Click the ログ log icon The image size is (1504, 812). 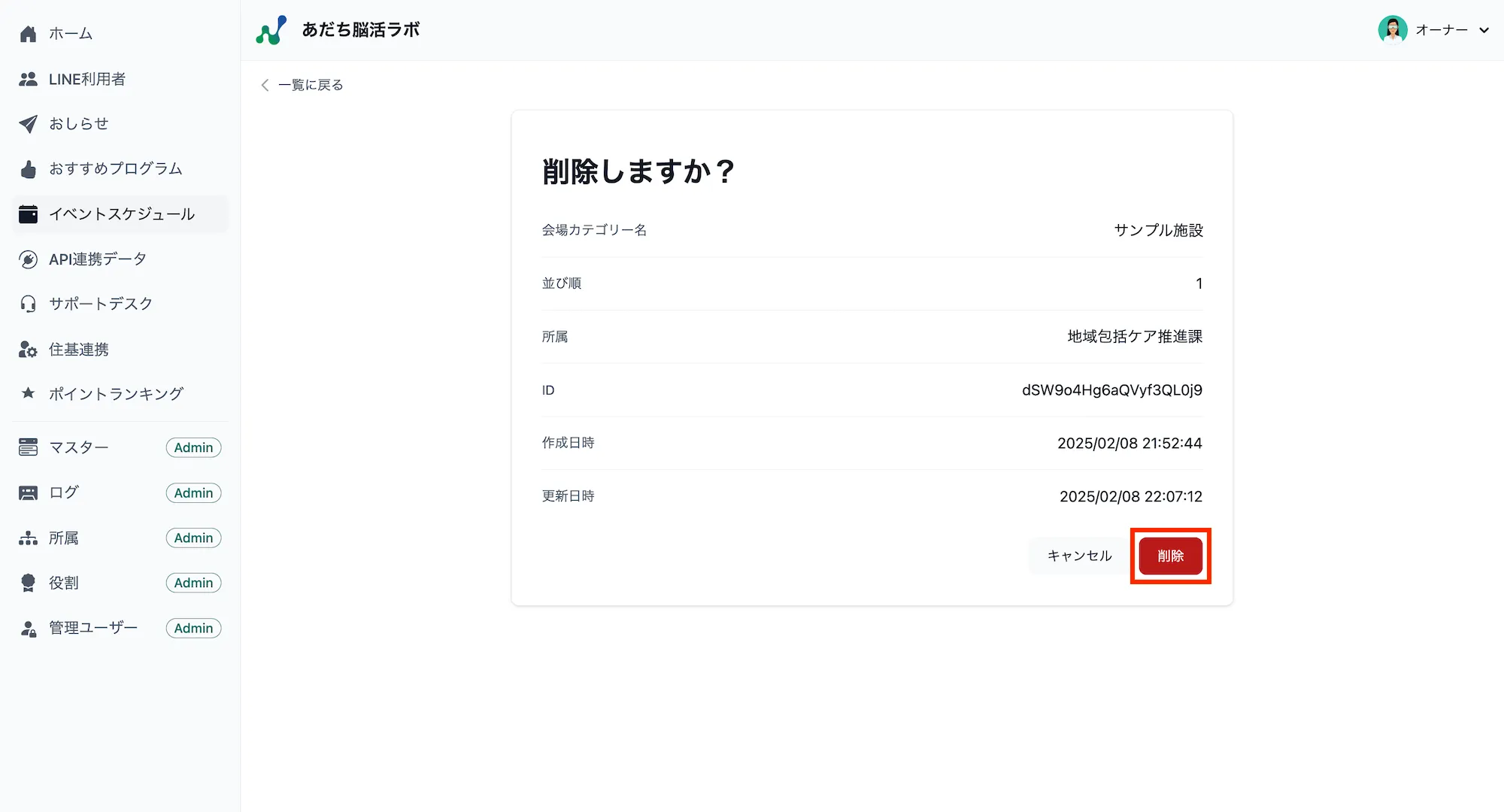(28, 492)
